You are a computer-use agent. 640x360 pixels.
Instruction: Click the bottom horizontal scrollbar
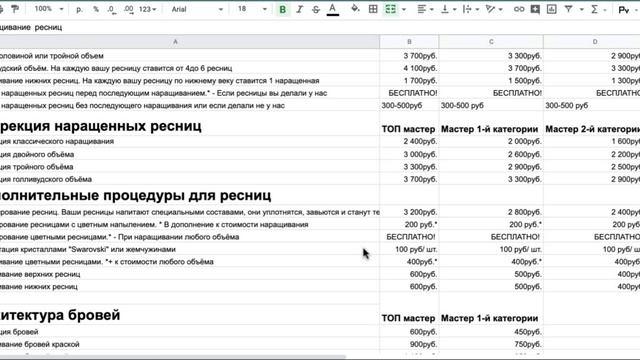point(173,356)
